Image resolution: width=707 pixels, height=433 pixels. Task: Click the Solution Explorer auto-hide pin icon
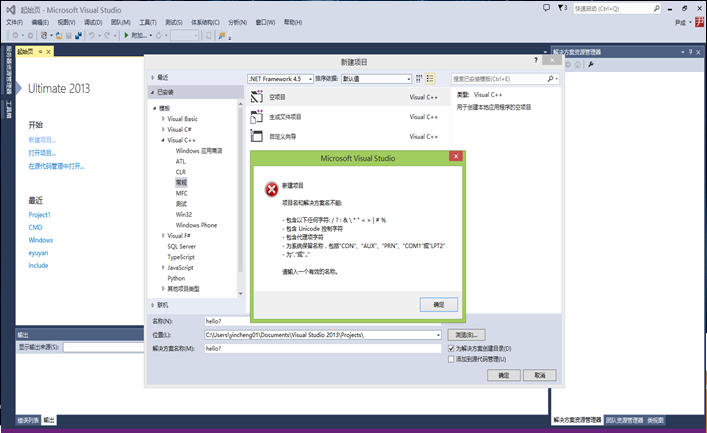click(690, 52)
